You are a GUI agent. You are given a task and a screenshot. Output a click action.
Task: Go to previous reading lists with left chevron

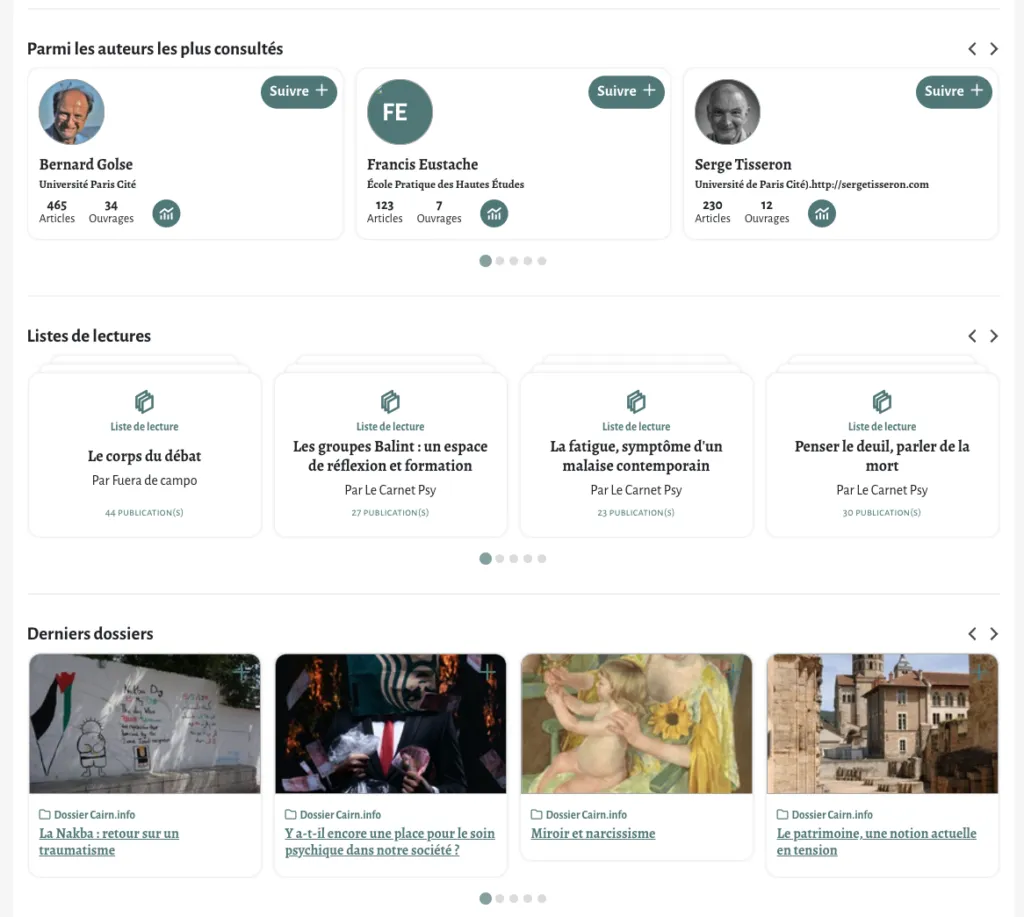point(972,336)
